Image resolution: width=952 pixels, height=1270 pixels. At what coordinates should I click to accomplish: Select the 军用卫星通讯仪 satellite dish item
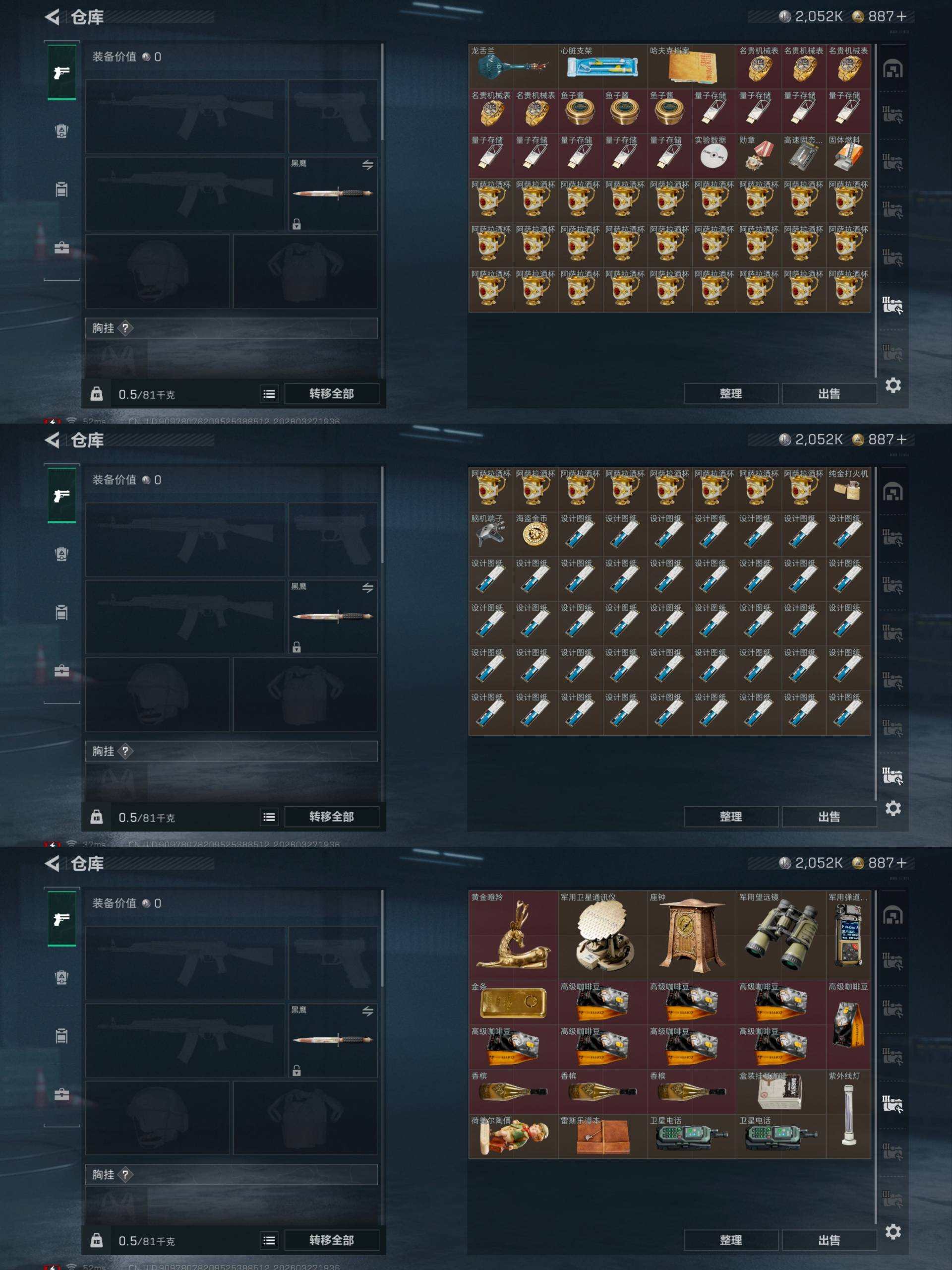602,935
